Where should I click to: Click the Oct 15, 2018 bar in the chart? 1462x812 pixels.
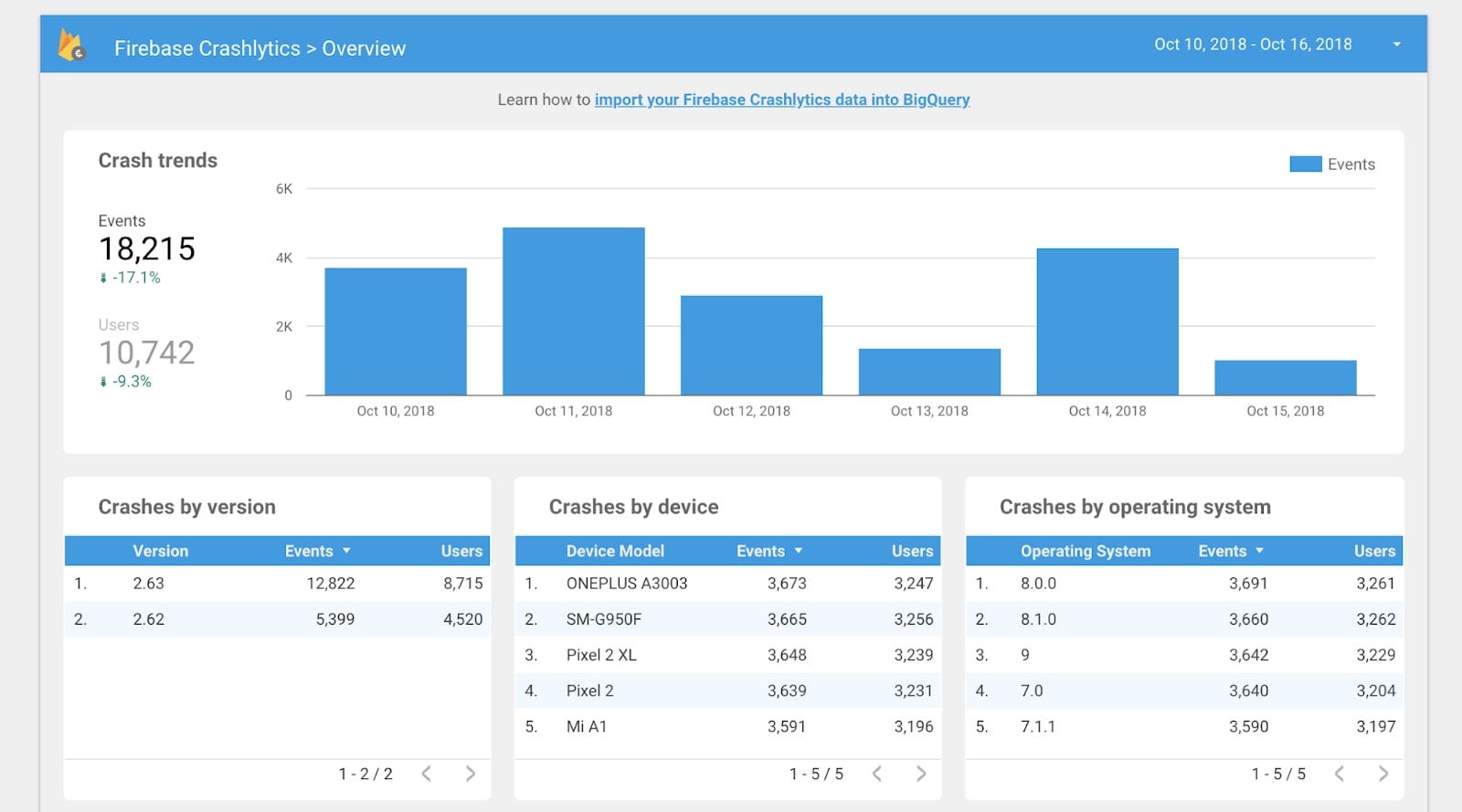click(x=1286, y=378)
